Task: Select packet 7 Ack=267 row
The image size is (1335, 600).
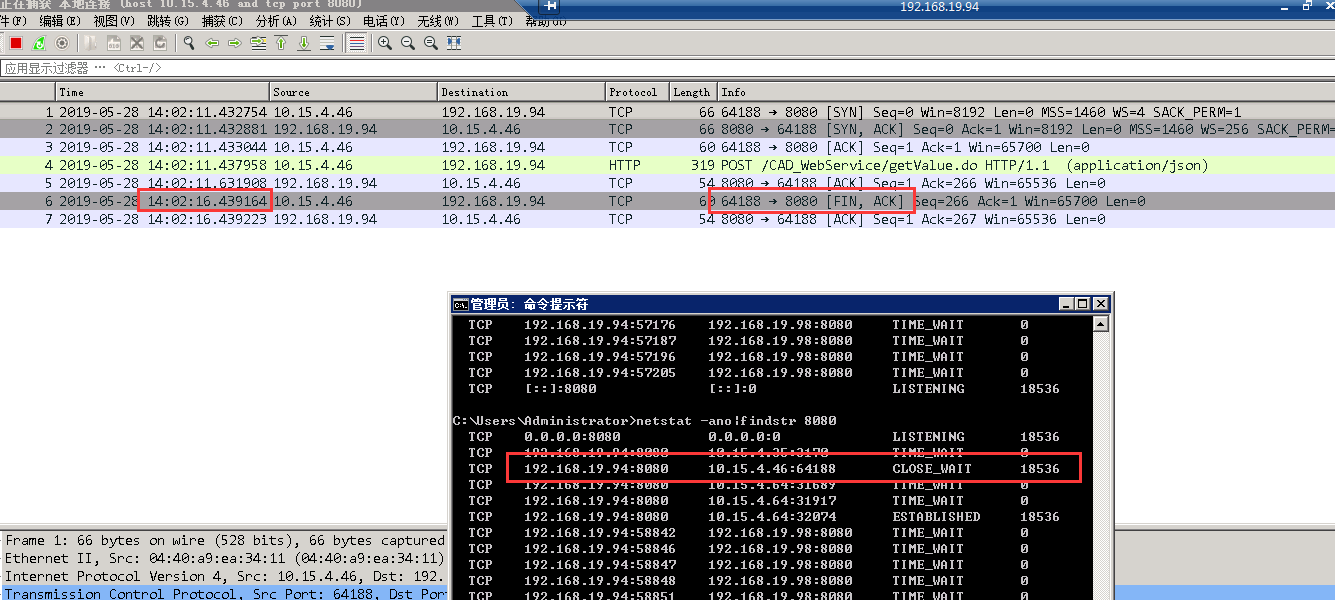Action: pyautogui.click(x=667, y=219)
